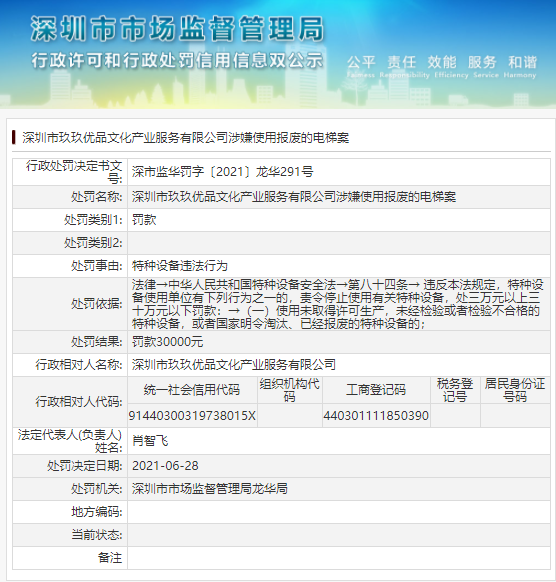This screenshot has width=556, height=582.
Task: Click the 特种设备违法行为 reason text
Action: tap(180, 266)
